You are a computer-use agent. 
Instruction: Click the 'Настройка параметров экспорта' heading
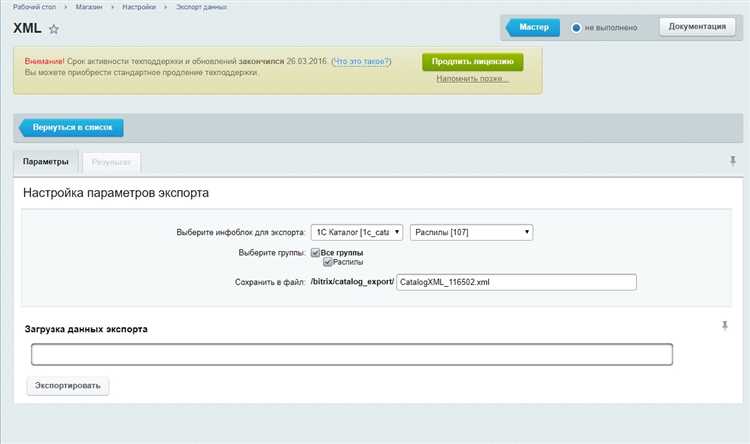click(116, 193)
